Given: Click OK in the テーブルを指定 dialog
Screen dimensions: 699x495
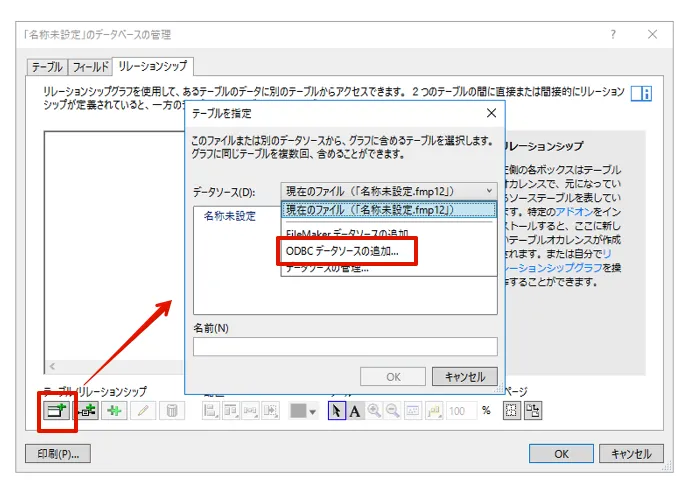Looking at the screenshot, I should [x=393, y=377].
